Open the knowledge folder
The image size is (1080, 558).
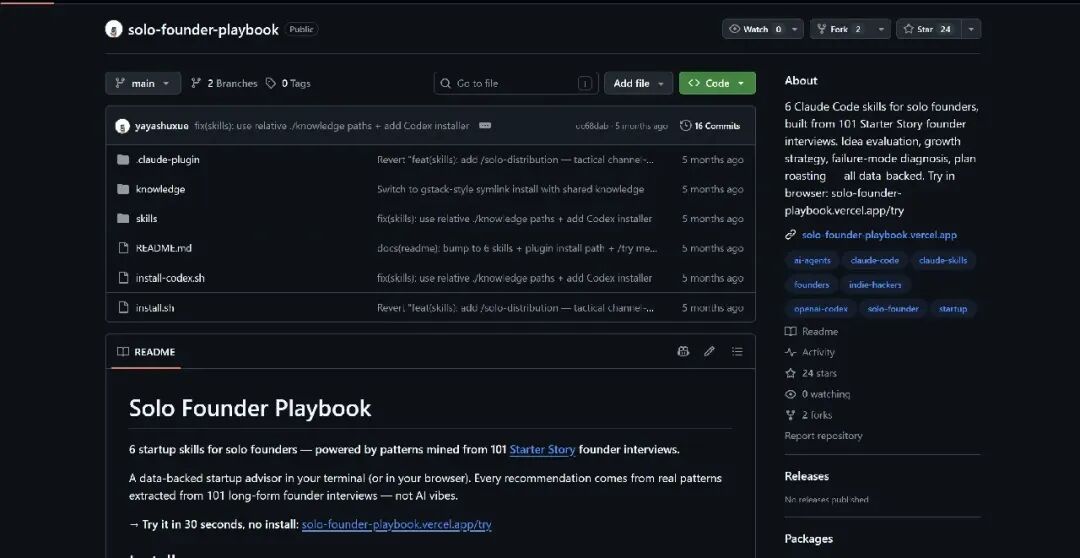(160, 189)
